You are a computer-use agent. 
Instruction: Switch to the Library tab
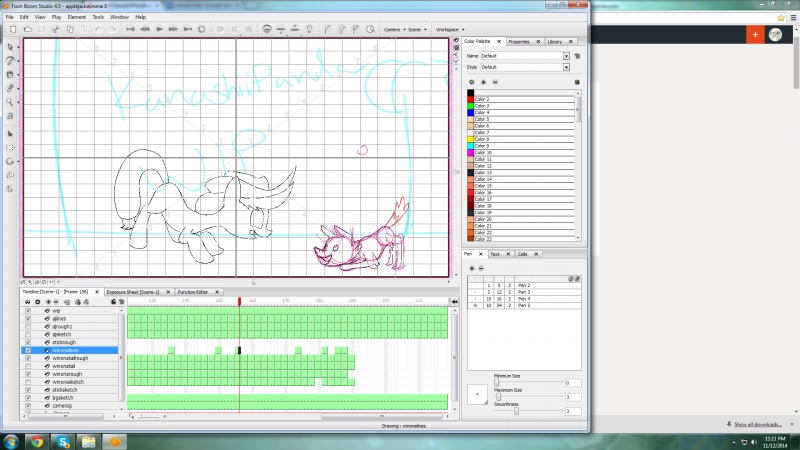[x=555, y=42]
